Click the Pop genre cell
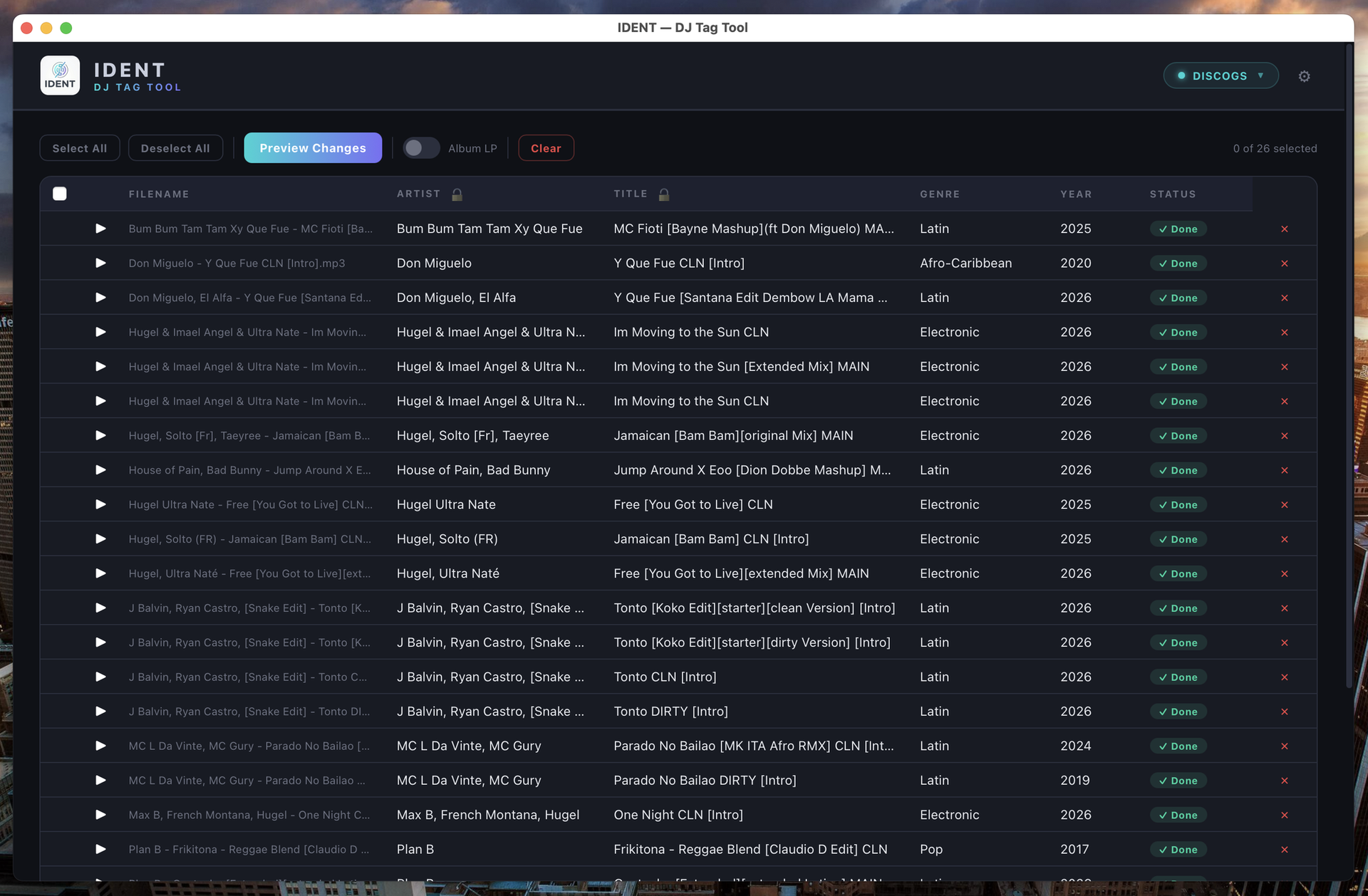This screenshot has height=896, width=1368. (931, 849)
